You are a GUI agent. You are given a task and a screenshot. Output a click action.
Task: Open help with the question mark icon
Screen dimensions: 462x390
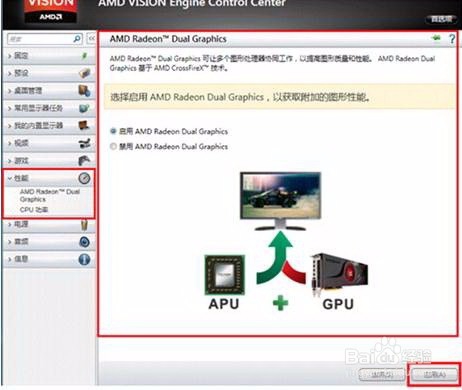[452, 39]
